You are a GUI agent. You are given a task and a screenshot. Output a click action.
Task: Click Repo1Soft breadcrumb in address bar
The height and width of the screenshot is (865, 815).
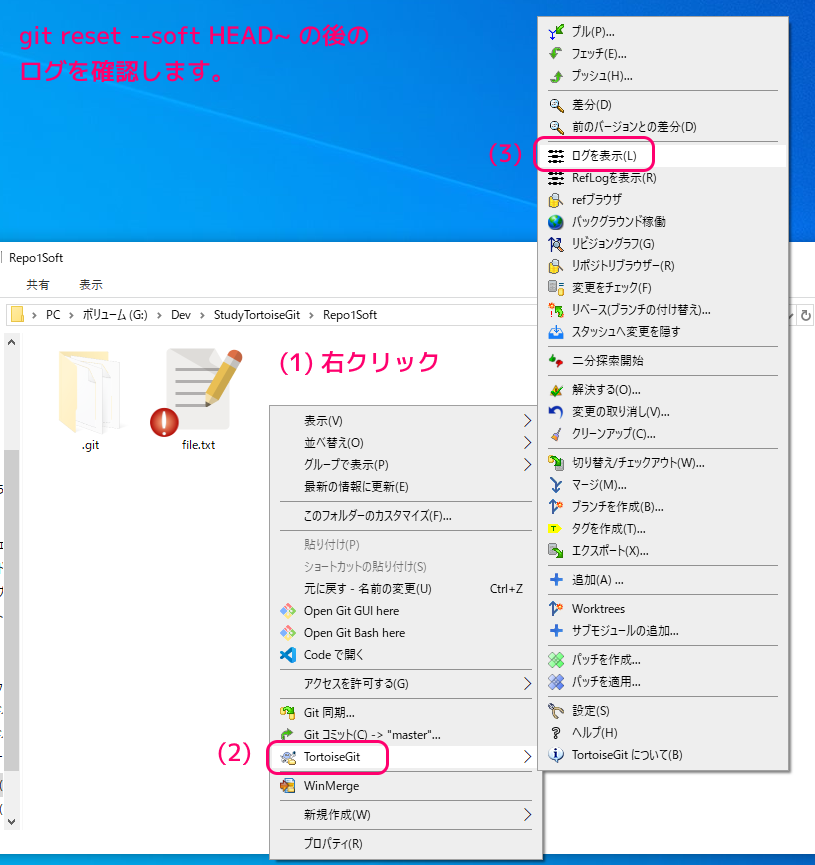coord(350,315)
